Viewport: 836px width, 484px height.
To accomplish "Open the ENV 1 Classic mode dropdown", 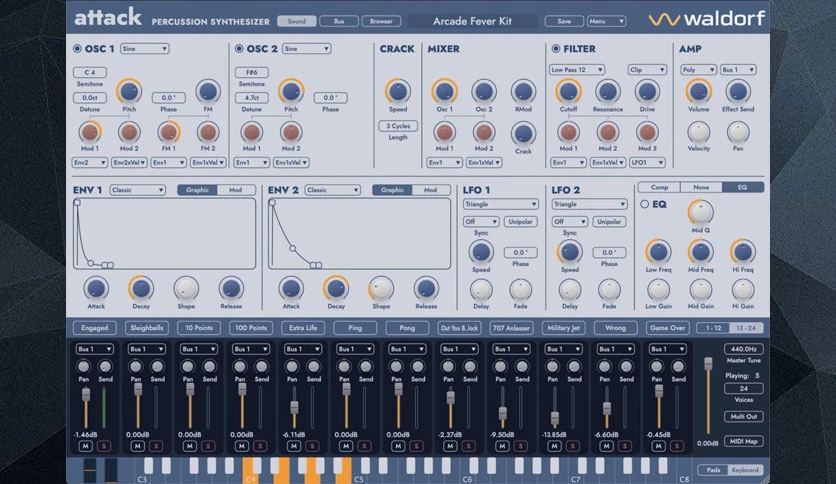I will point(138,190).
